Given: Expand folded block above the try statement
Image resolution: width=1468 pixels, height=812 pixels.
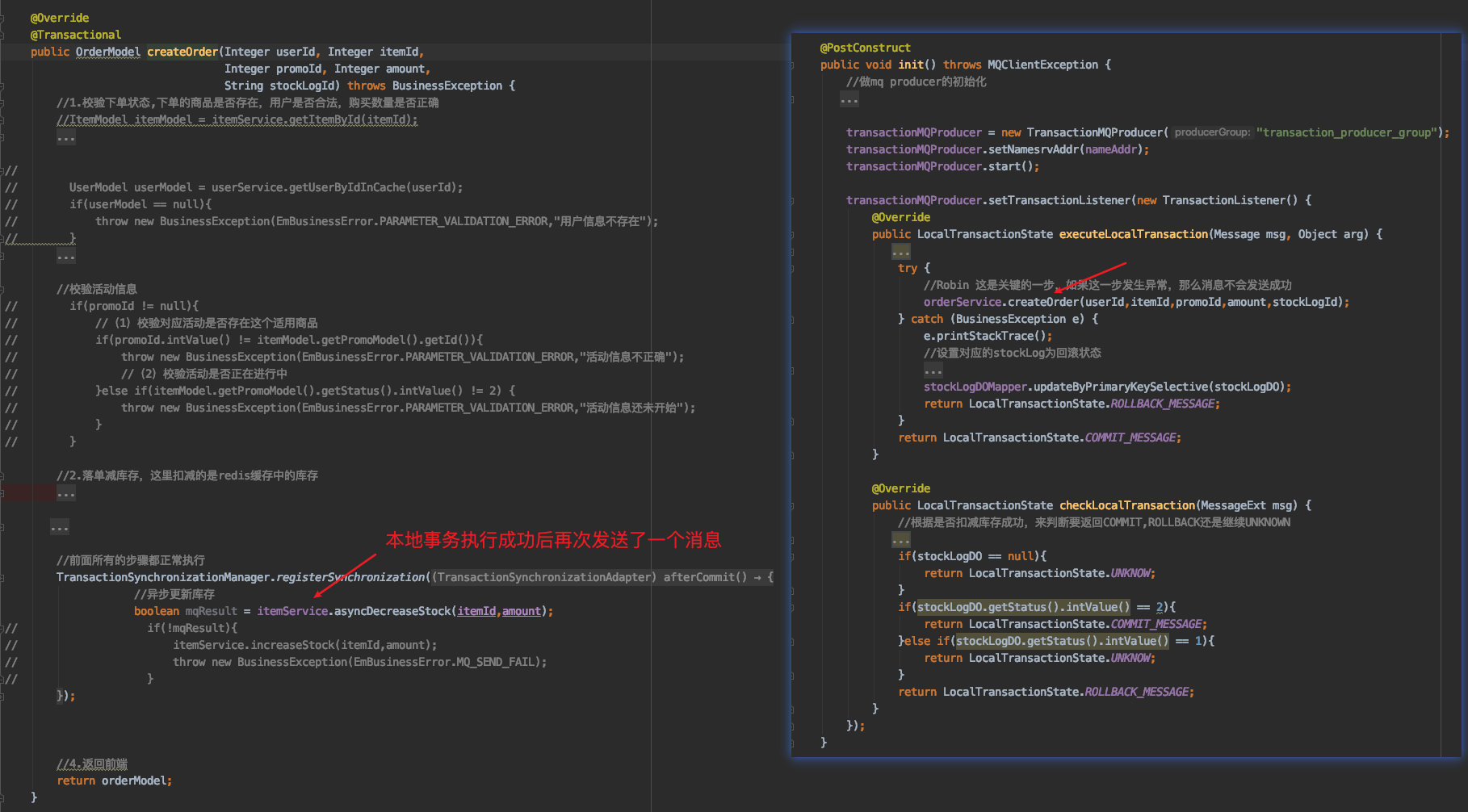Looking at the screenshot, I should [x=901, y=252].
